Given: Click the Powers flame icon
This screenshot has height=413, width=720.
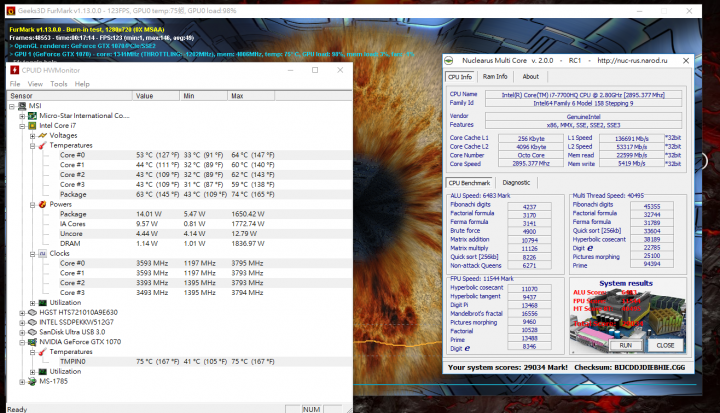Looking at the screenshot, I should [x=42, y=204].
